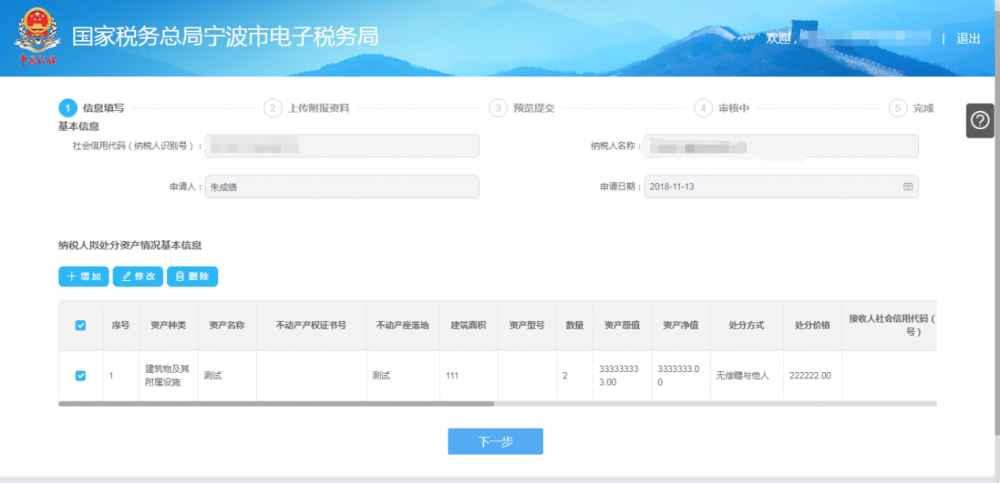The image size is (1000, 483).
Task: Click the tax bureau emblem logo
Action: click(x=38, y=37)
